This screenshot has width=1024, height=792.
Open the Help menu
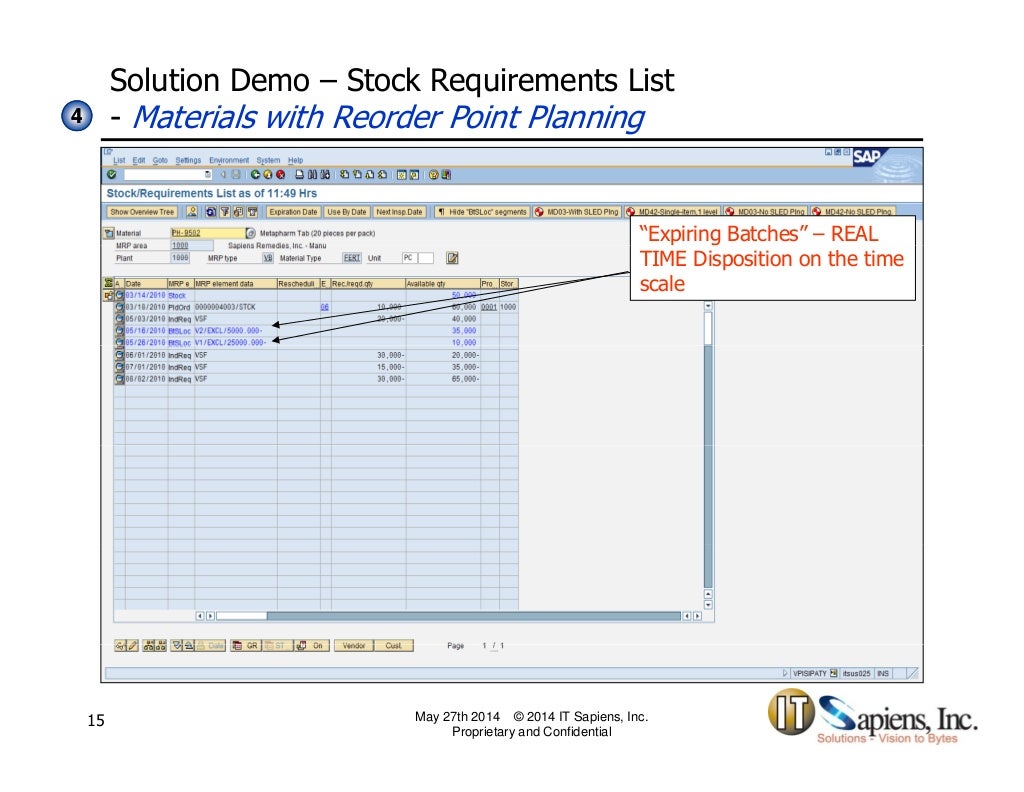tap(296, 160)
